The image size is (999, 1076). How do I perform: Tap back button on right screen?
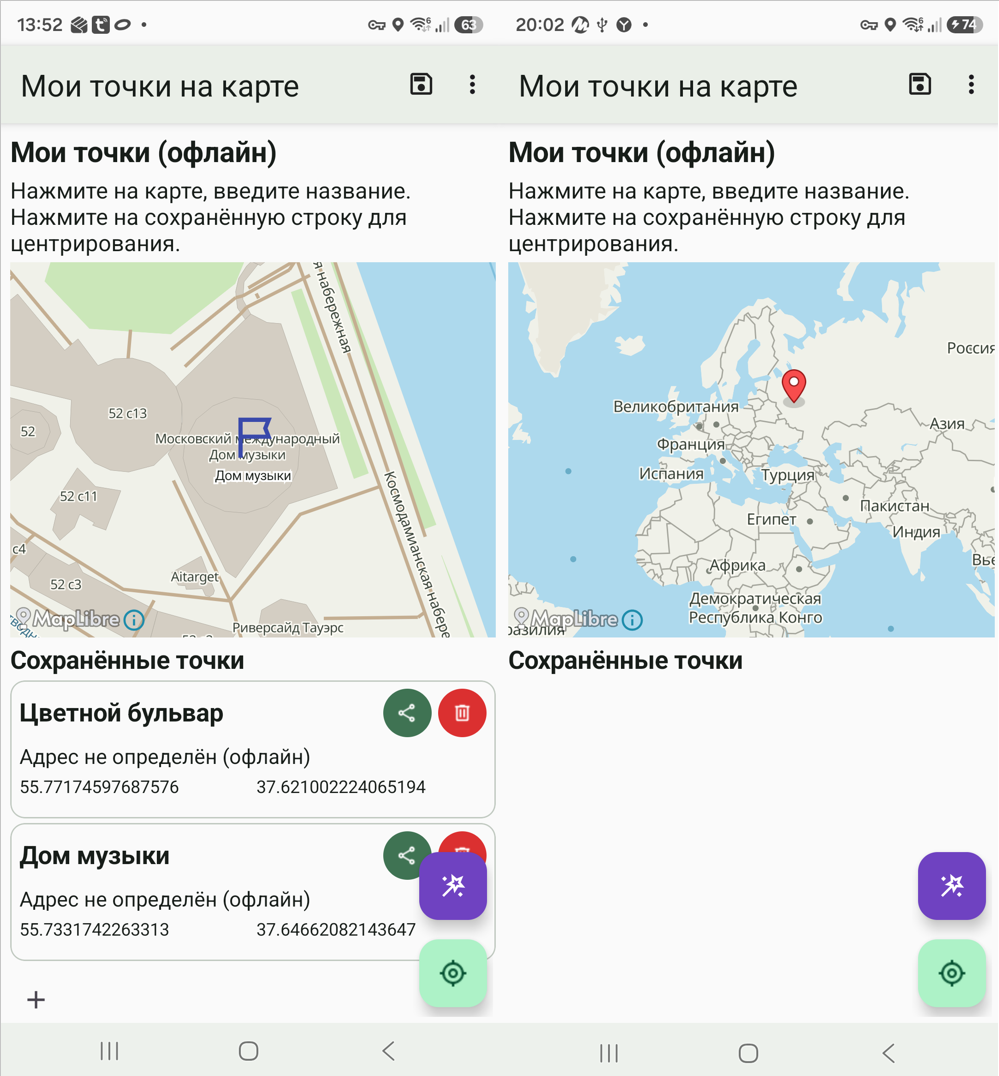(x=888, y=1053)
